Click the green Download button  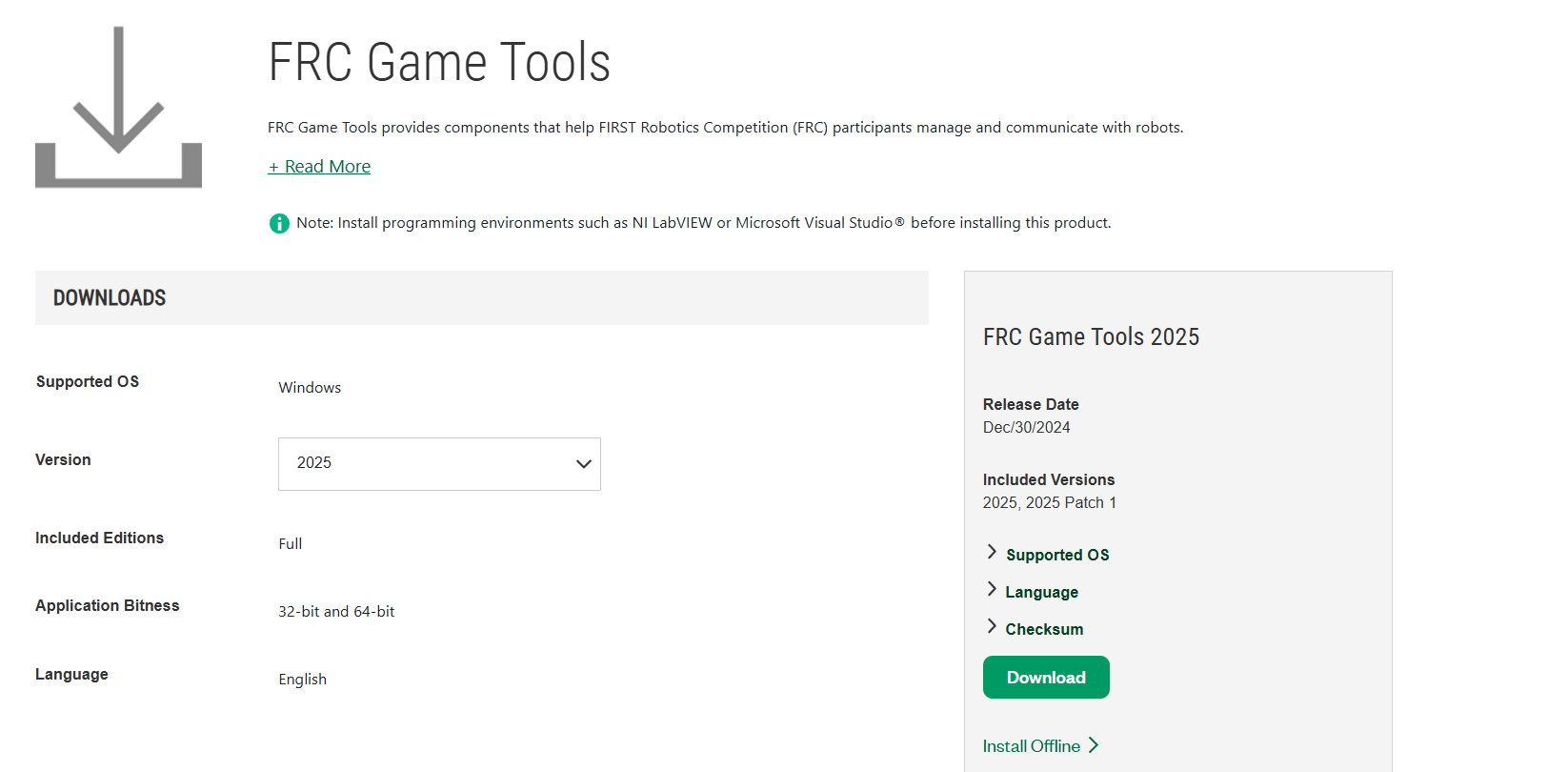point(1046,678)
